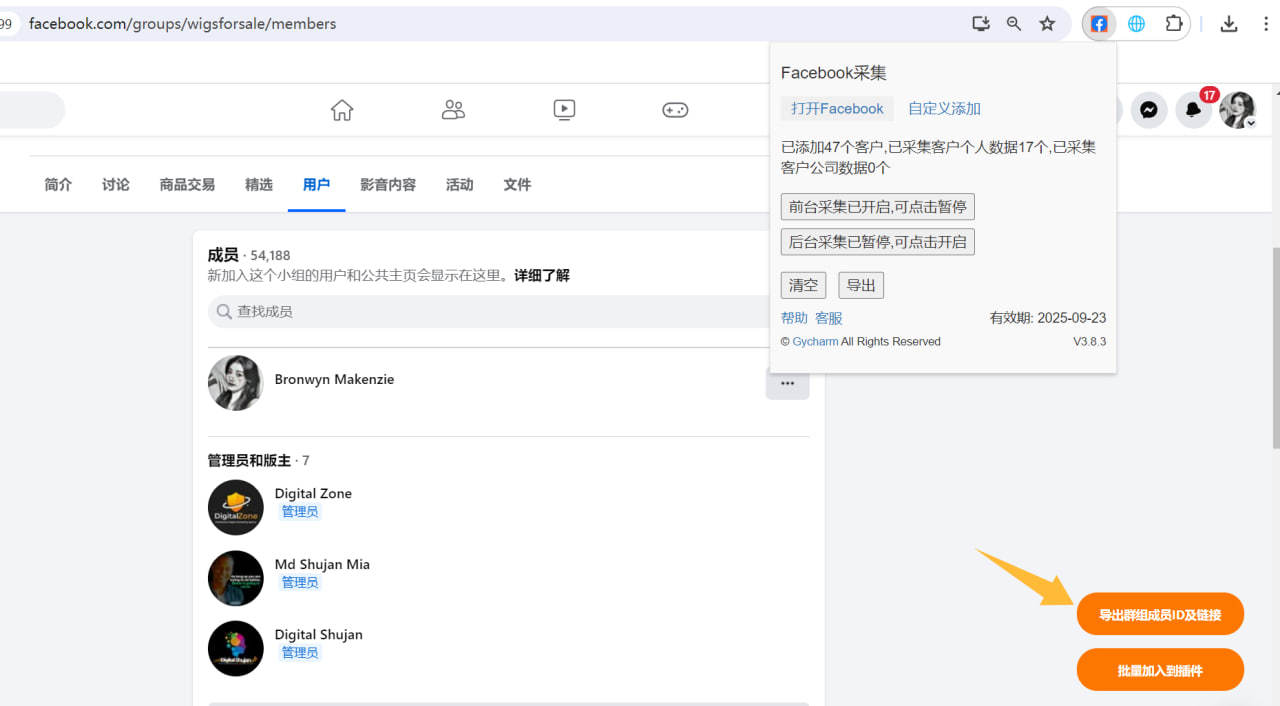Click three-dot options for Bronwyn Makenzie

[787, 383]
